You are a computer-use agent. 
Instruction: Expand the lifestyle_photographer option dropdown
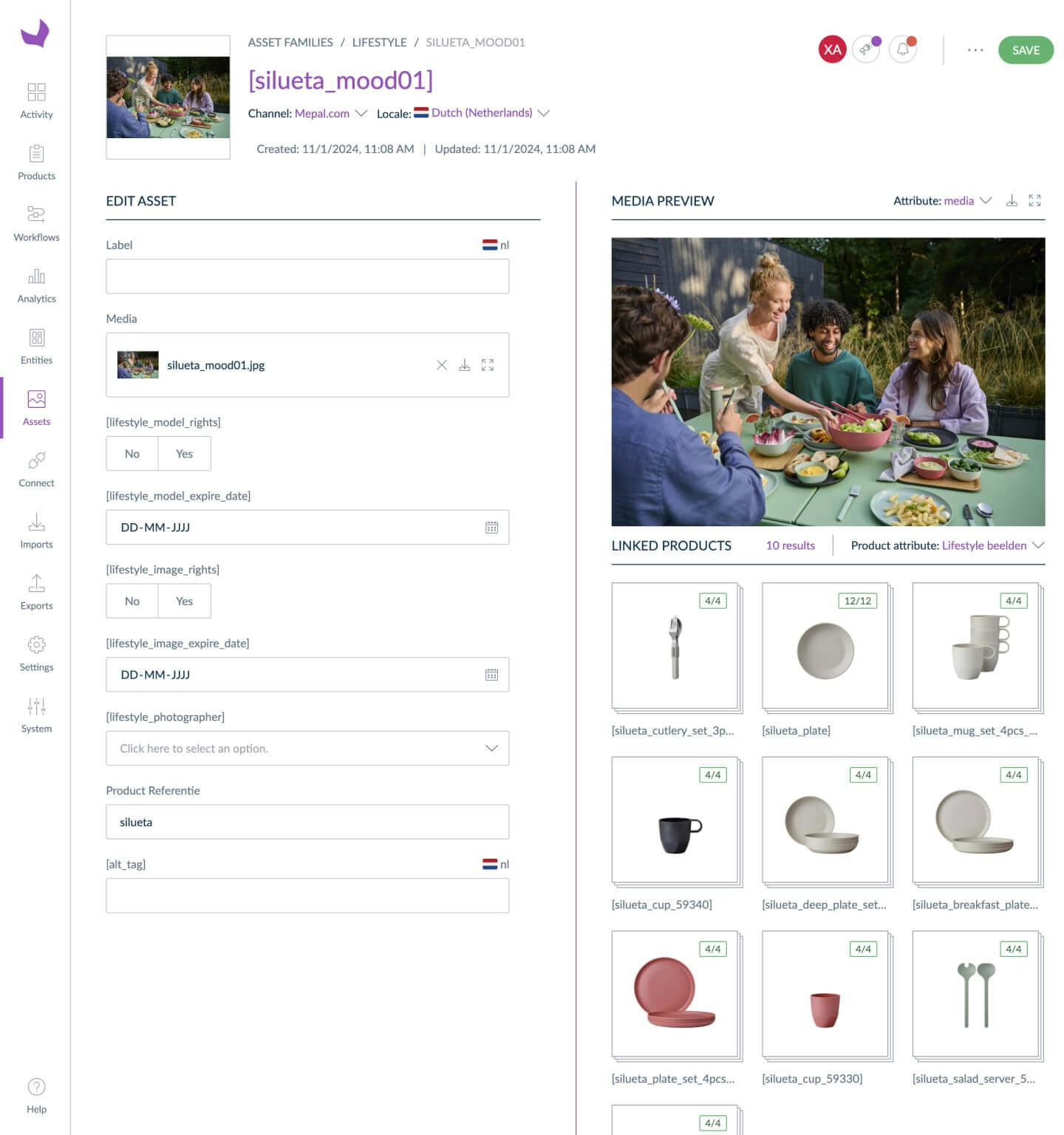tap(307, 749)
